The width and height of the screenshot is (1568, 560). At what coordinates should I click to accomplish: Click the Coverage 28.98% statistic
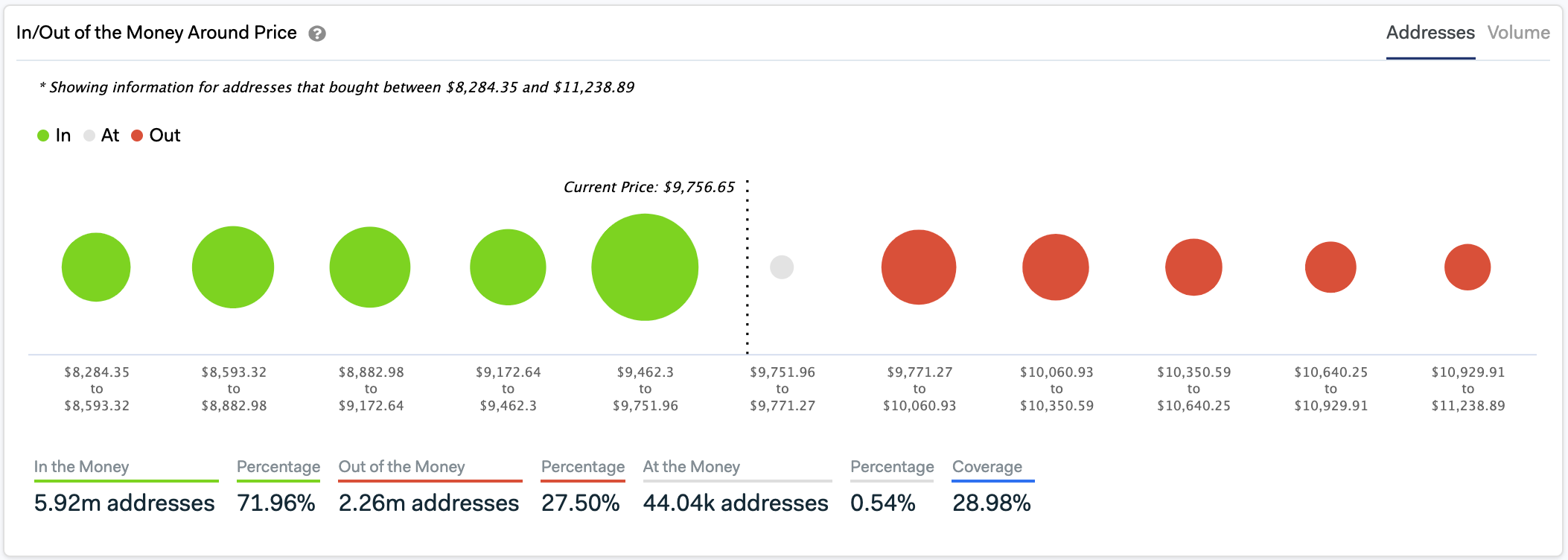[991, 503]
